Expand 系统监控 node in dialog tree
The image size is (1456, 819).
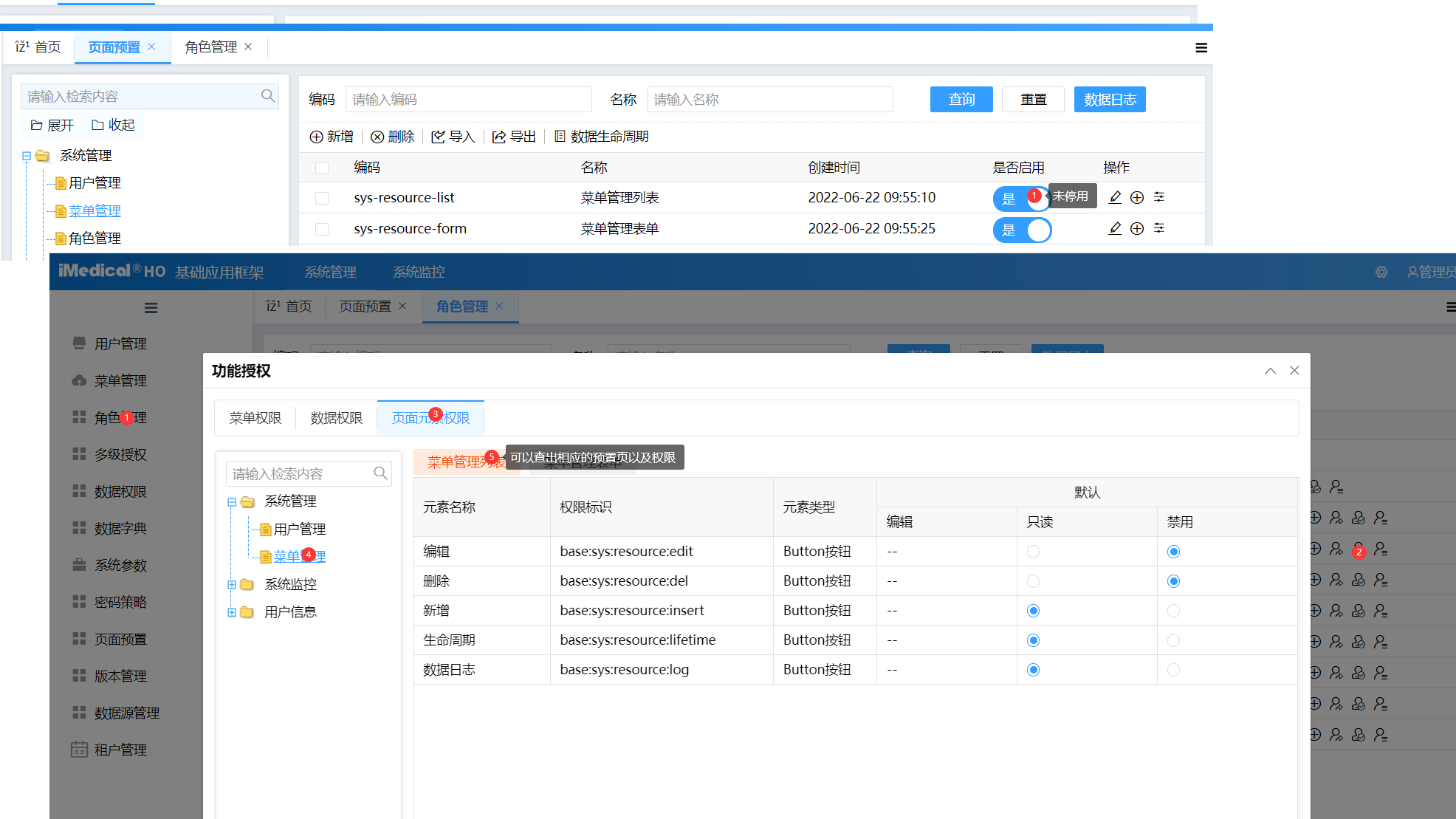pyautogui.click(x=232, y=584)
